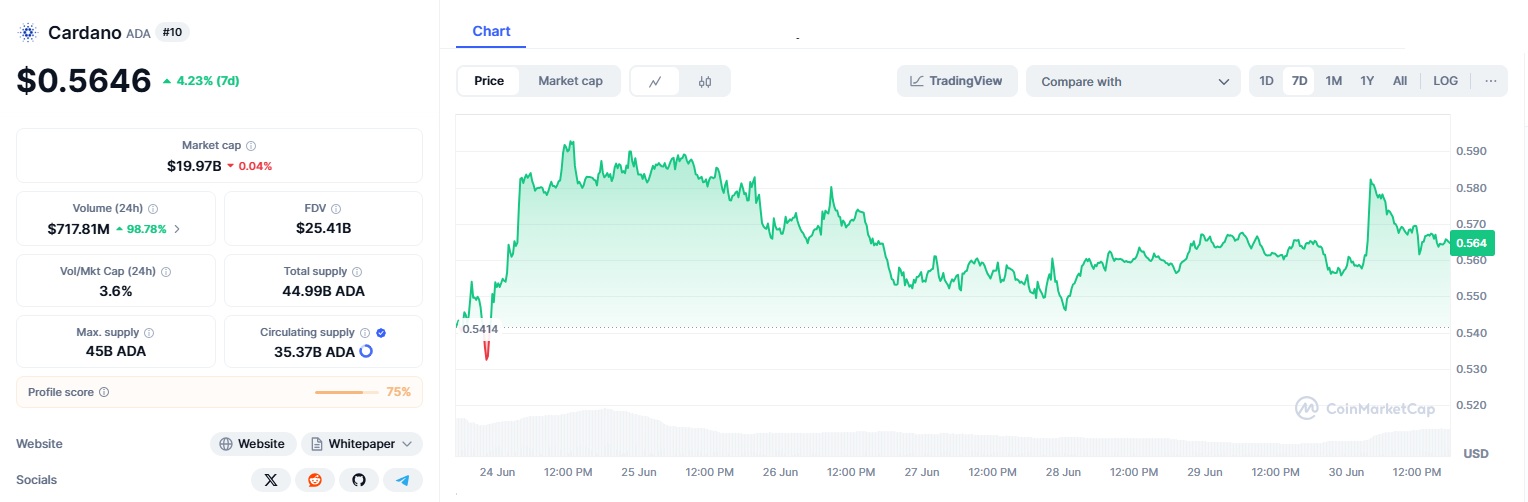
Task: Expand the Whitepaper dropdown
Action: tap(362, 444)
